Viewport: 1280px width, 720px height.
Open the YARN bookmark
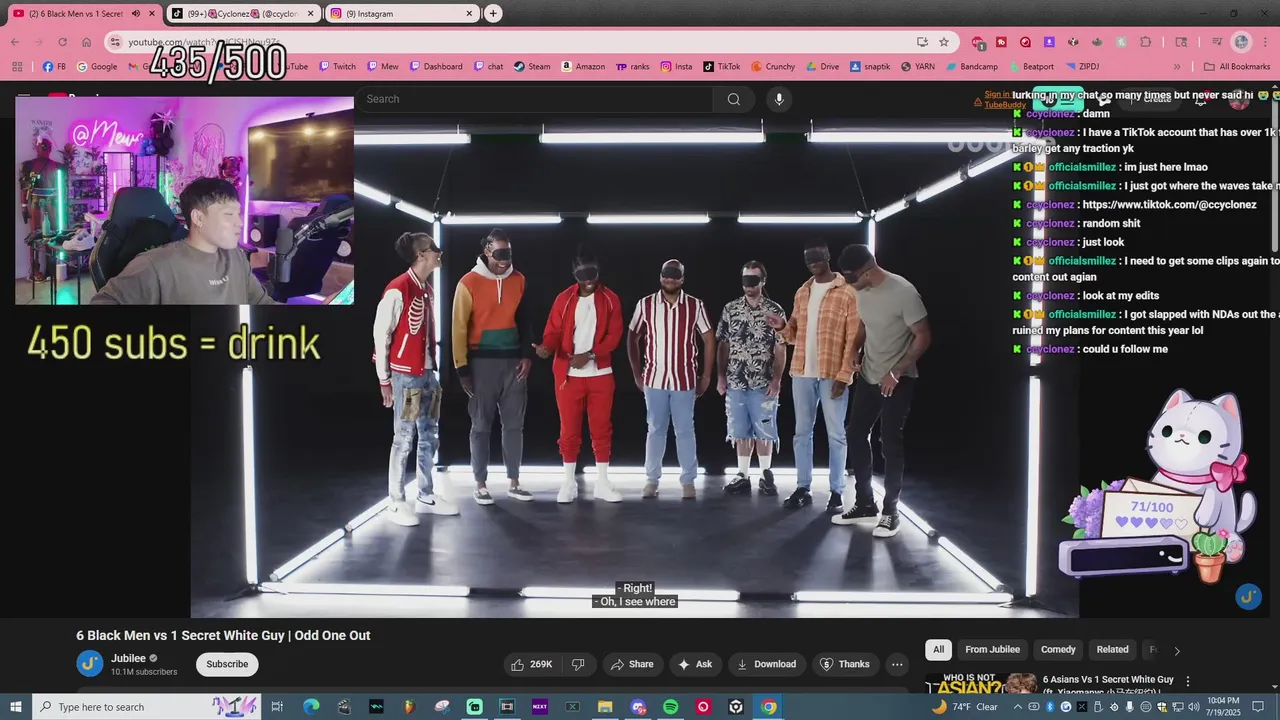[920, 67]
